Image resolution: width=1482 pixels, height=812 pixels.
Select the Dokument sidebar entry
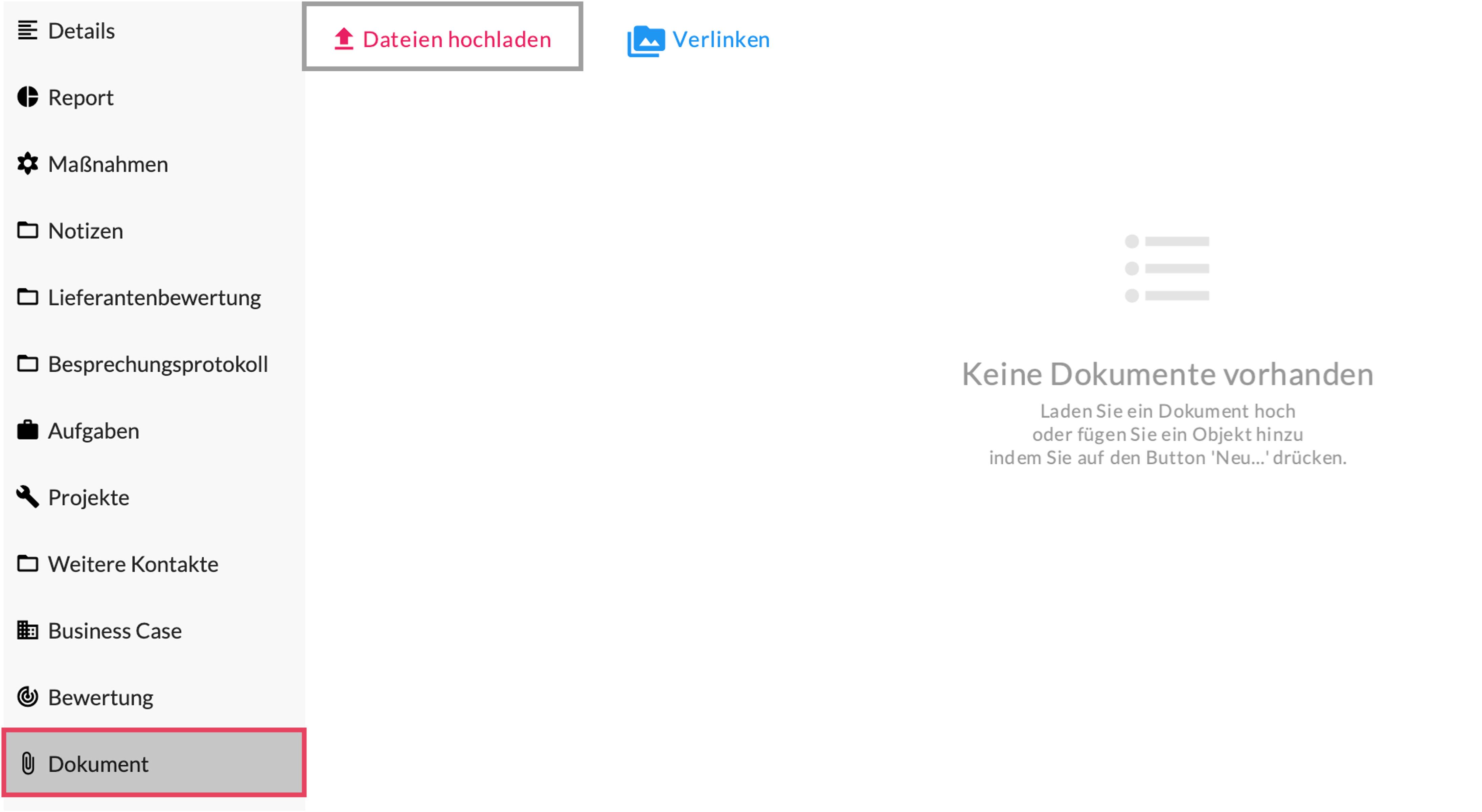[x=98, y=764]
